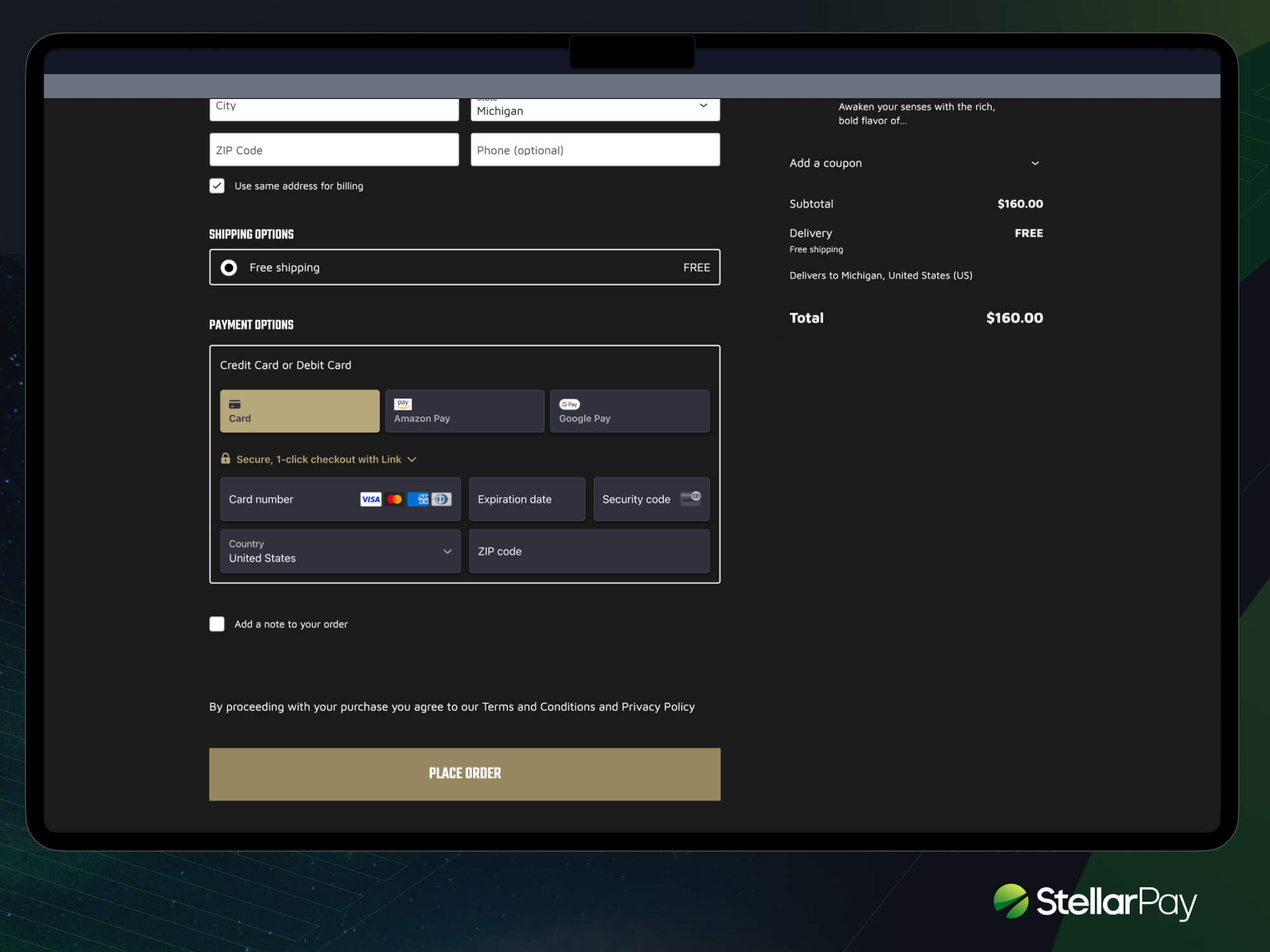The height and width of the screenshot is (952, 1270).
Task: Click the Visa card logo
Action: (371, 499)
